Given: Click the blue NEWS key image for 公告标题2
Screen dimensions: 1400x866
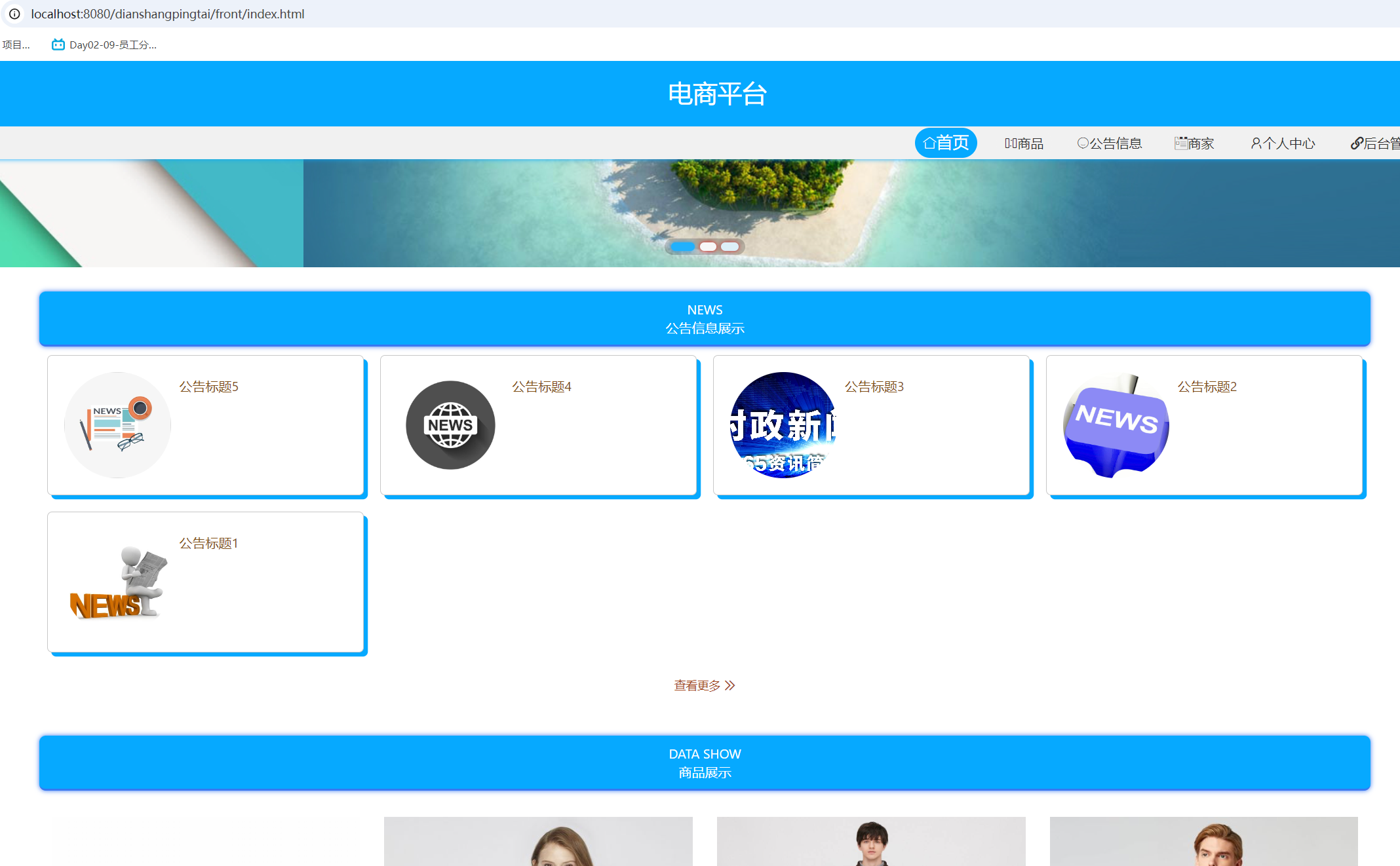Looking at the screenshot, I should [1116, 425].
